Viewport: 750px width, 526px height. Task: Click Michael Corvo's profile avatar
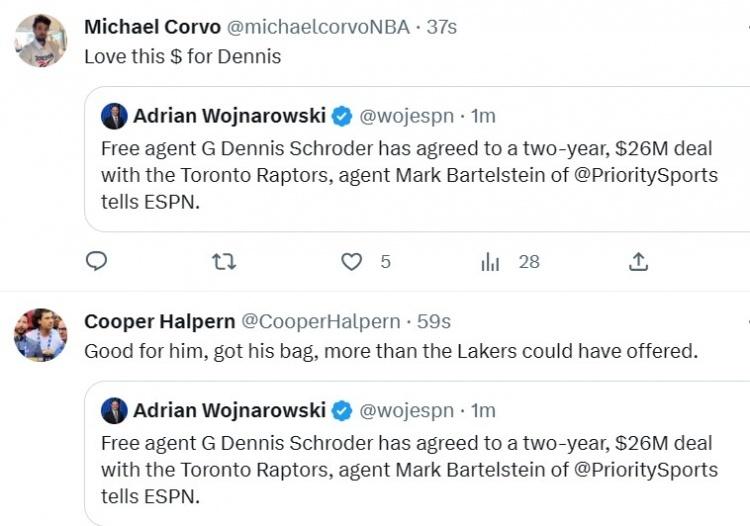click(40, 41)
